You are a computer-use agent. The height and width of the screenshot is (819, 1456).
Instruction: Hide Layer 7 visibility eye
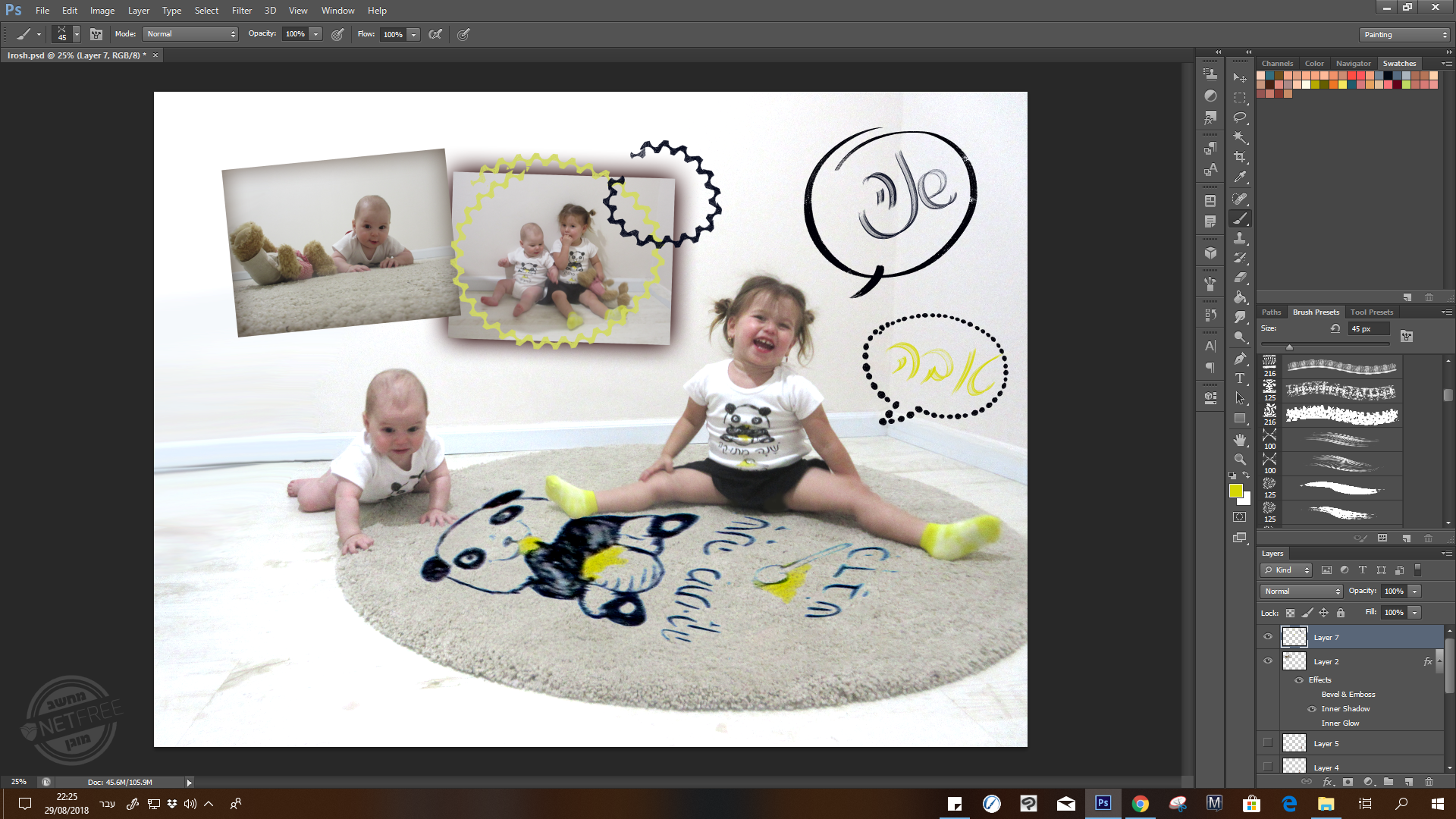pyautogui.click(x=1268, y=637)
